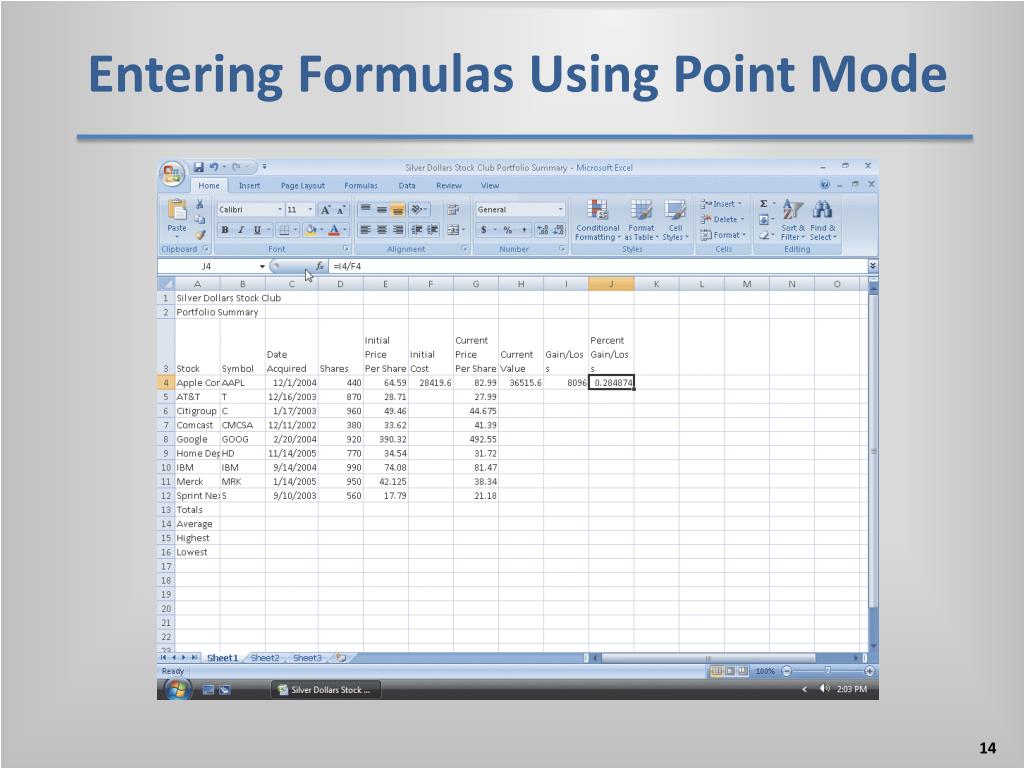
Task: Toggle Middle Align vertical alignment
Action: point(381,210)
